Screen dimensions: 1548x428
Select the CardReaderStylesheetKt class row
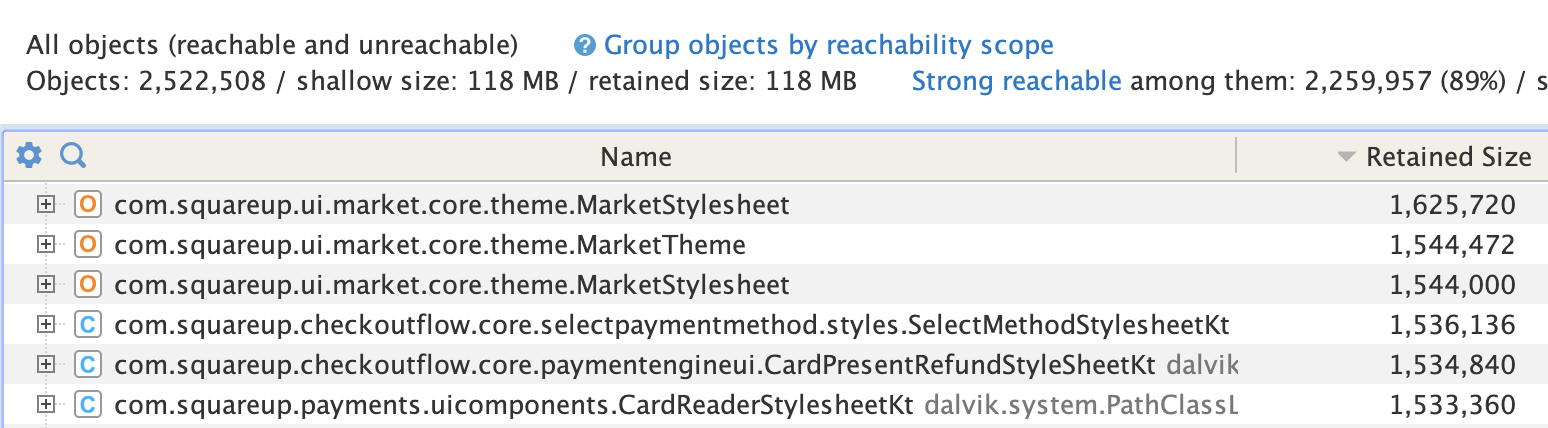coord(774,405)
